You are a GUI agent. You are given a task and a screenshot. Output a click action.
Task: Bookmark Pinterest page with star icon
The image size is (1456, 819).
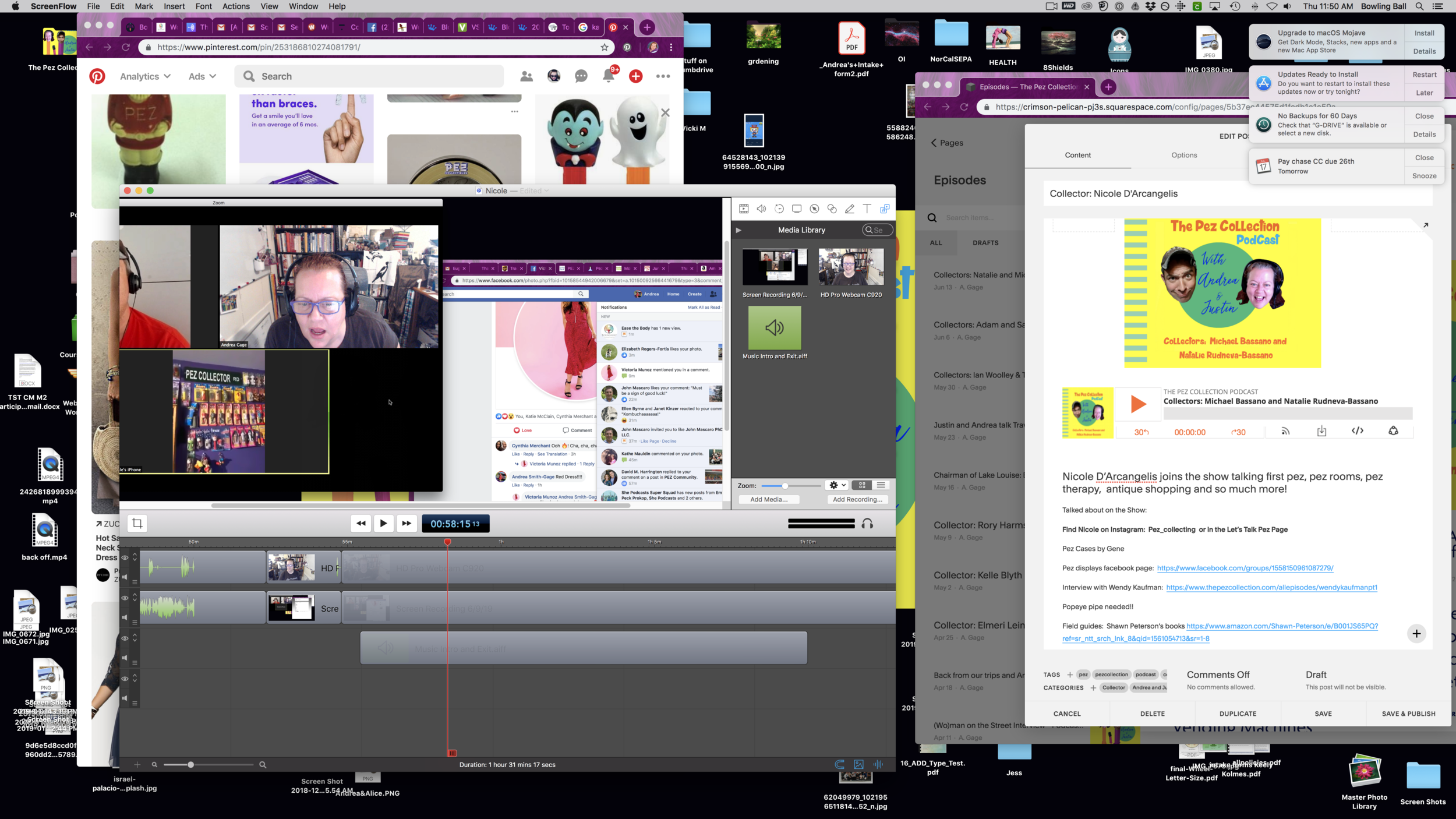605,47
